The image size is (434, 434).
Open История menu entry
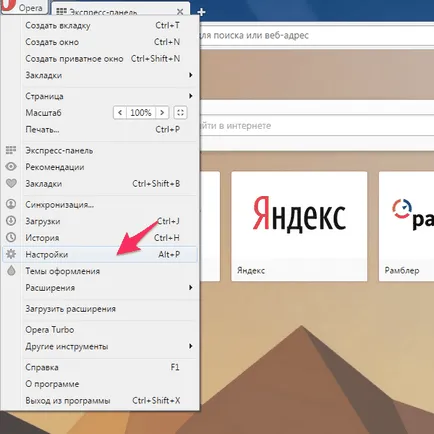(100, 238)
